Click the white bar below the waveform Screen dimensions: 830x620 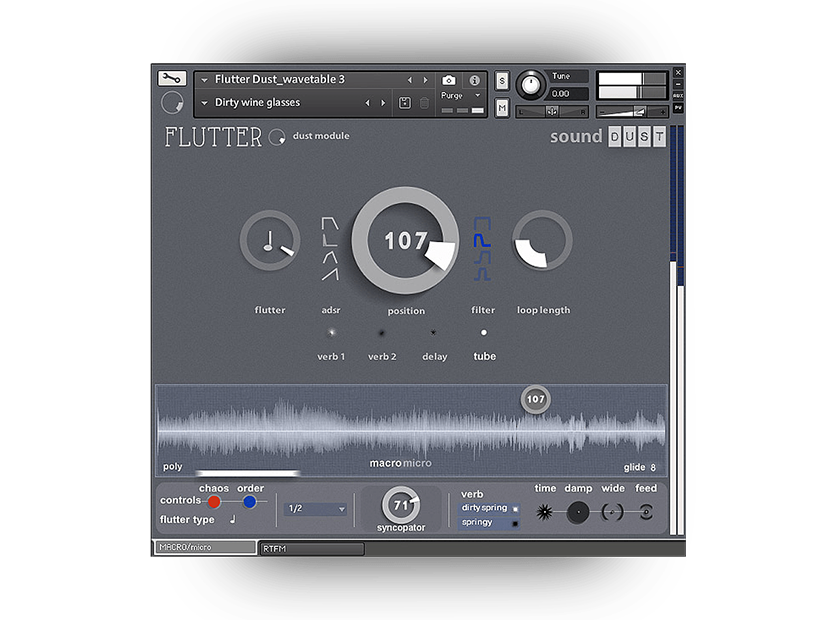(247, 473)
